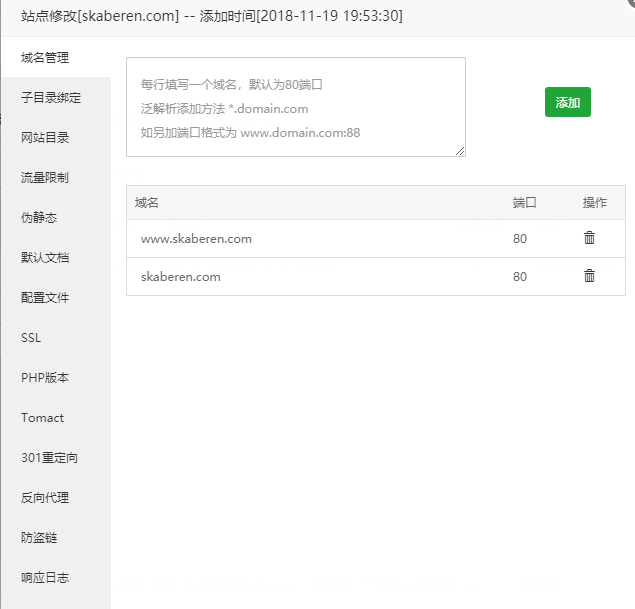Open the Tomact tab
The image size is (635, 609).
56,418
